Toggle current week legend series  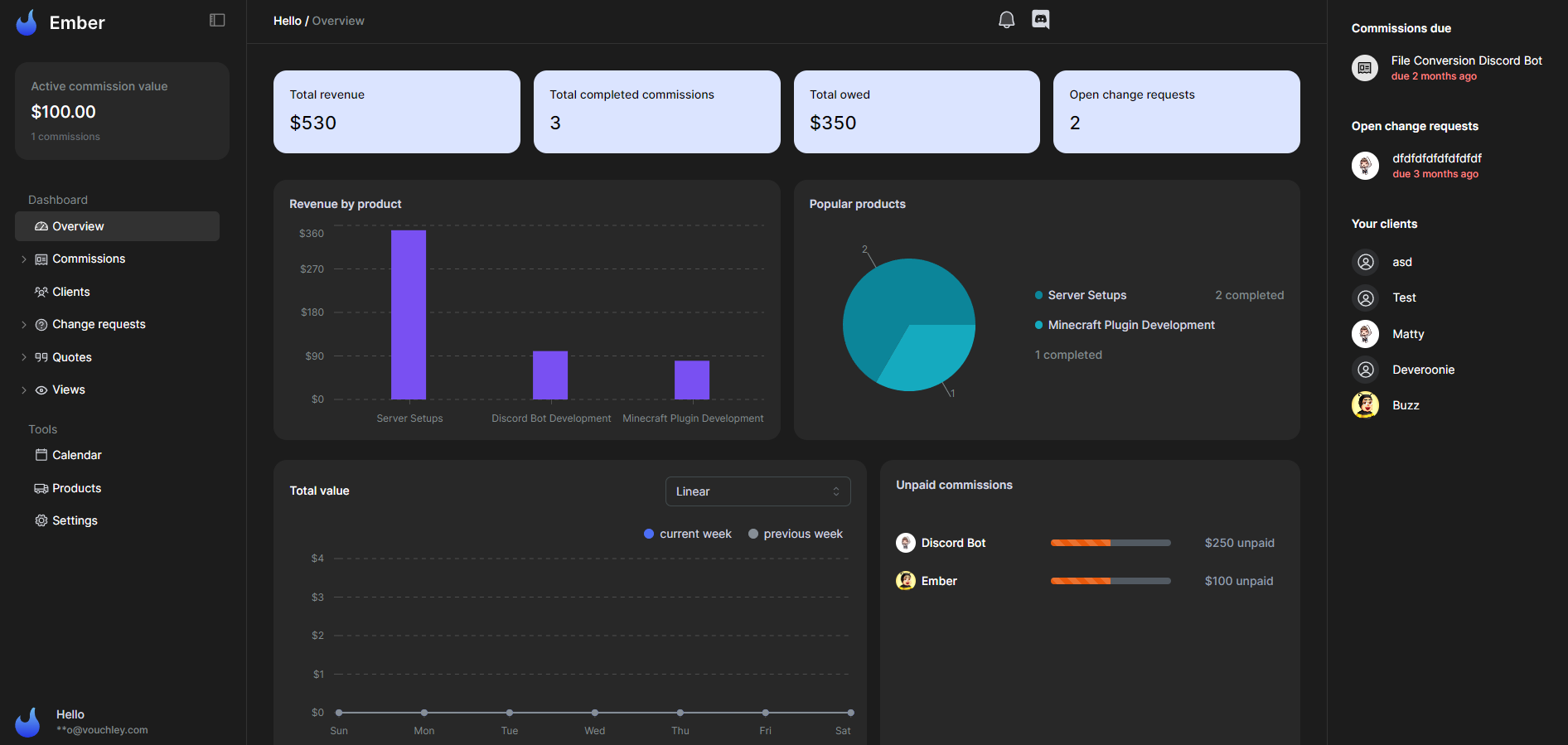click(687, 534)
